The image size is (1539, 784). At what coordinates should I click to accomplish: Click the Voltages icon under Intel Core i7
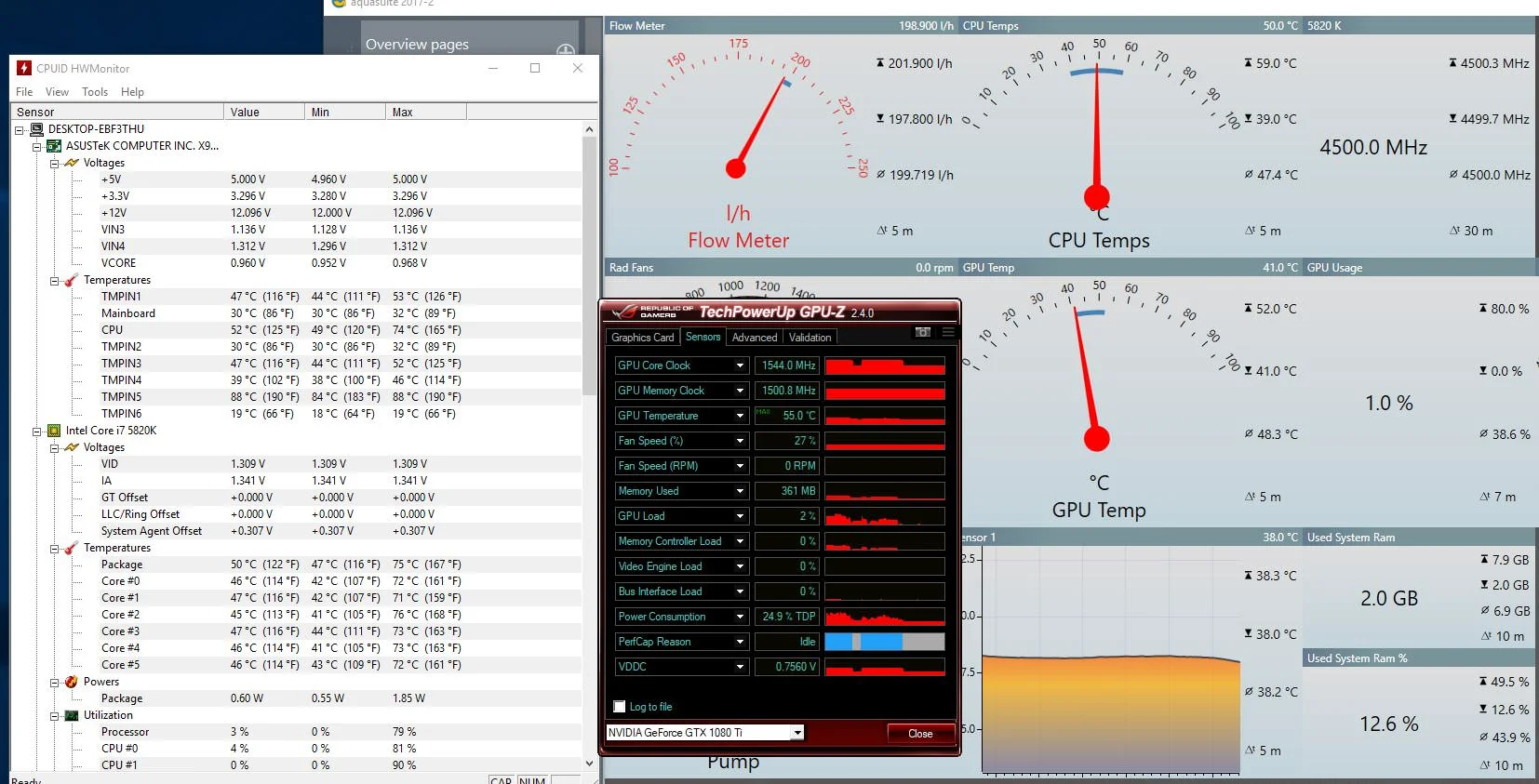(72, 447)
